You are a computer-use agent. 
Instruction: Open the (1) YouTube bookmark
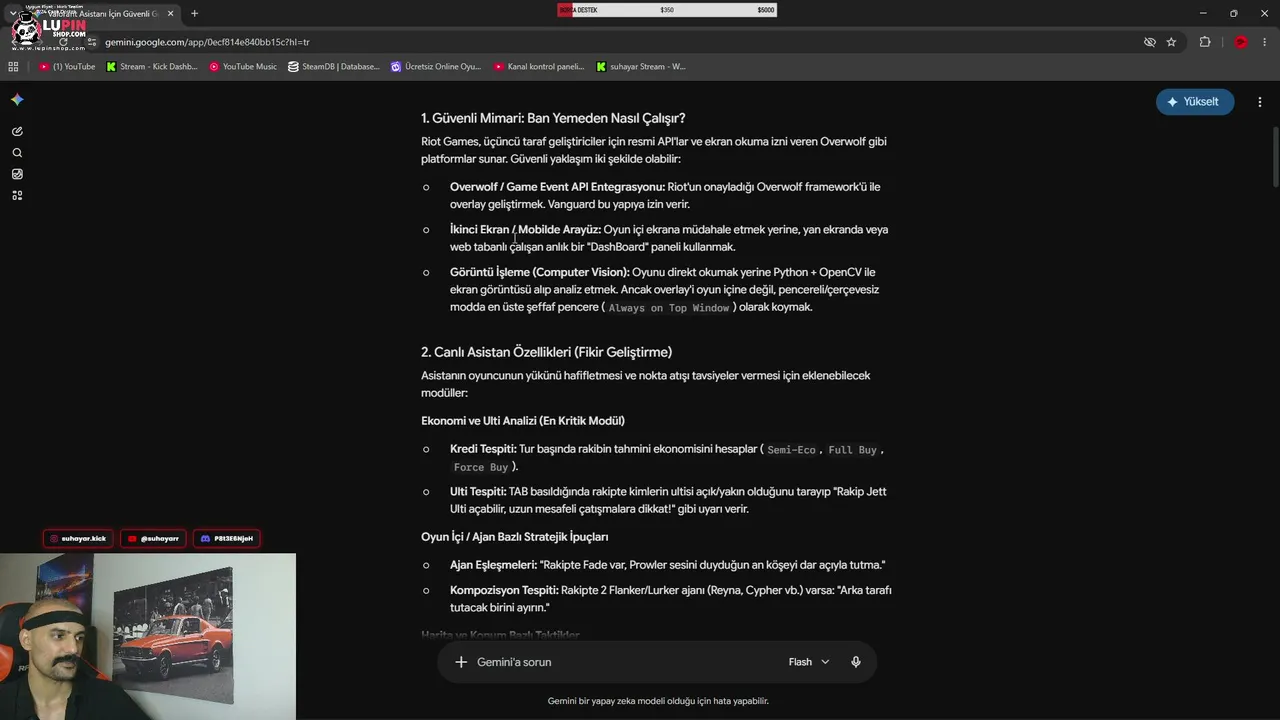pyautogui.click(x=67, y=67)
